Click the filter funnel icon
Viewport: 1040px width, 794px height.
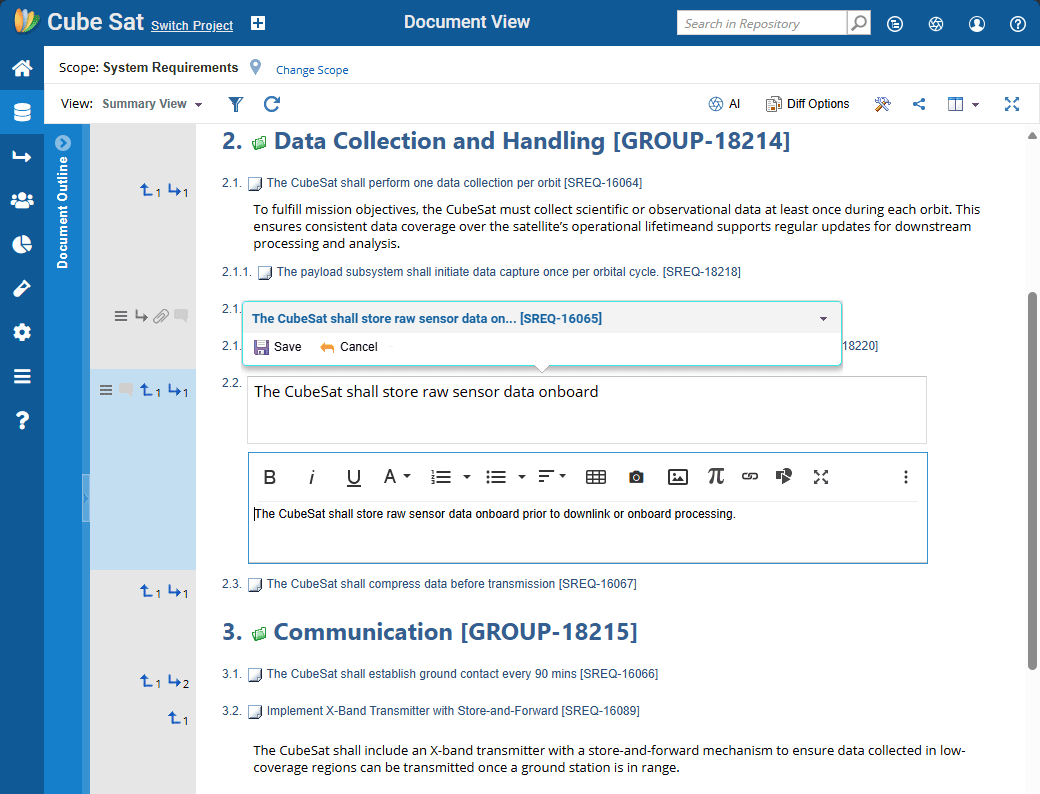(x=235, y=104)
